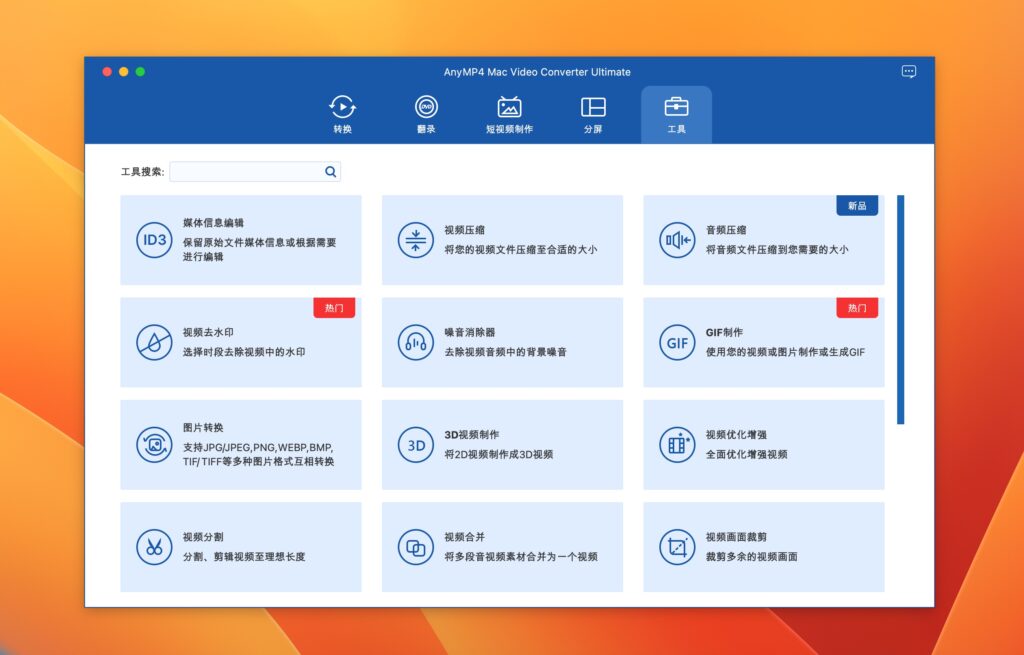The height and width of the screenshot is (655, 1024).
Task: Switch to the 转换 (Convert) tab
Action: tap(340, 113)
